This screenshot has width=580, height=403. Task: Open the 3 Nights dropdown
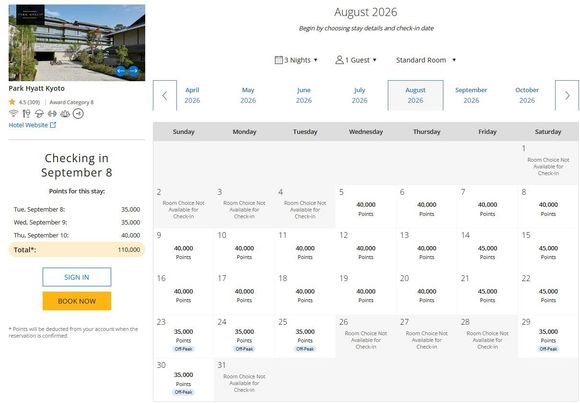pos(296,60)
